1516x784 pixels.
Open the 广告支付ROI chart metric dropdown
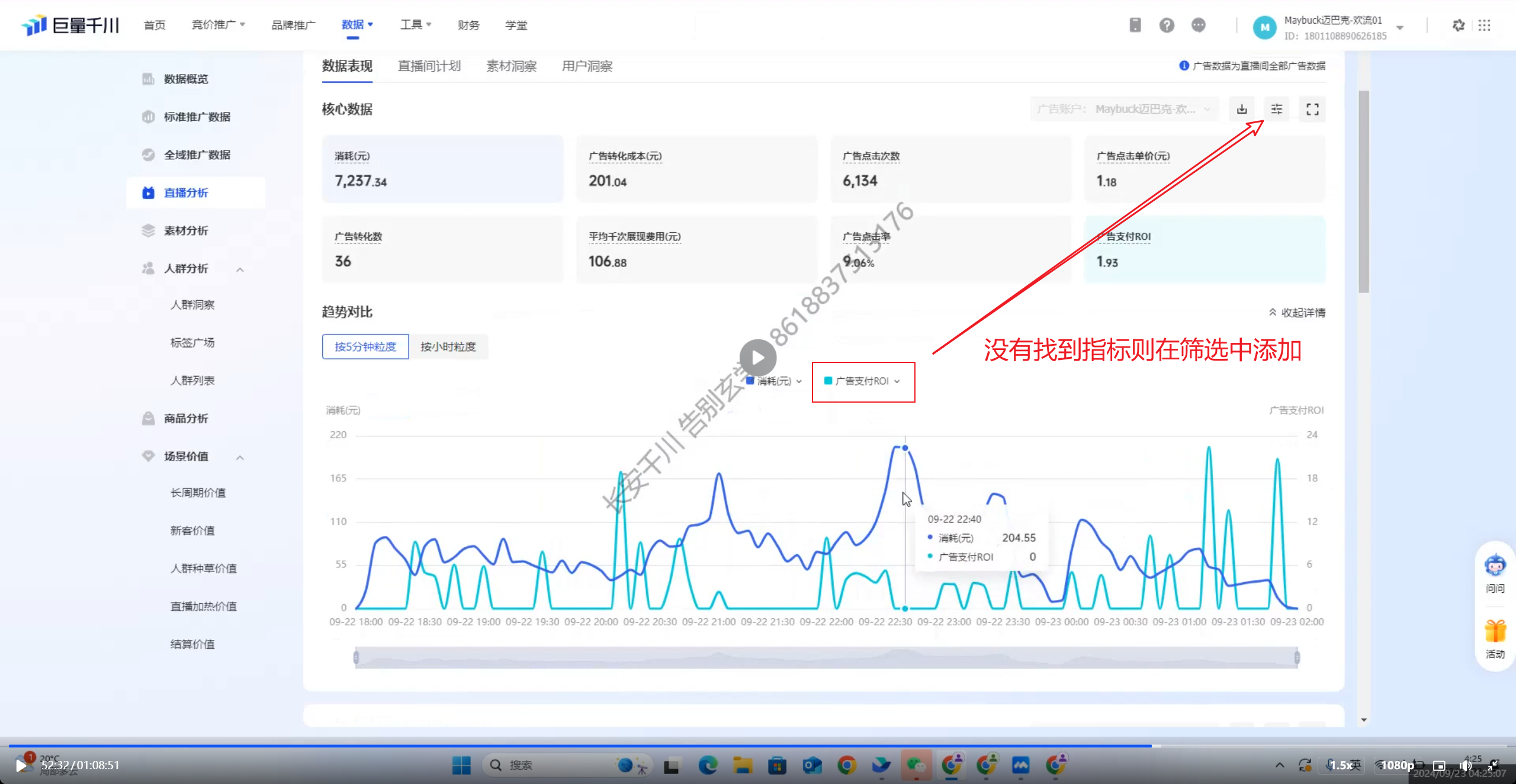862,381
